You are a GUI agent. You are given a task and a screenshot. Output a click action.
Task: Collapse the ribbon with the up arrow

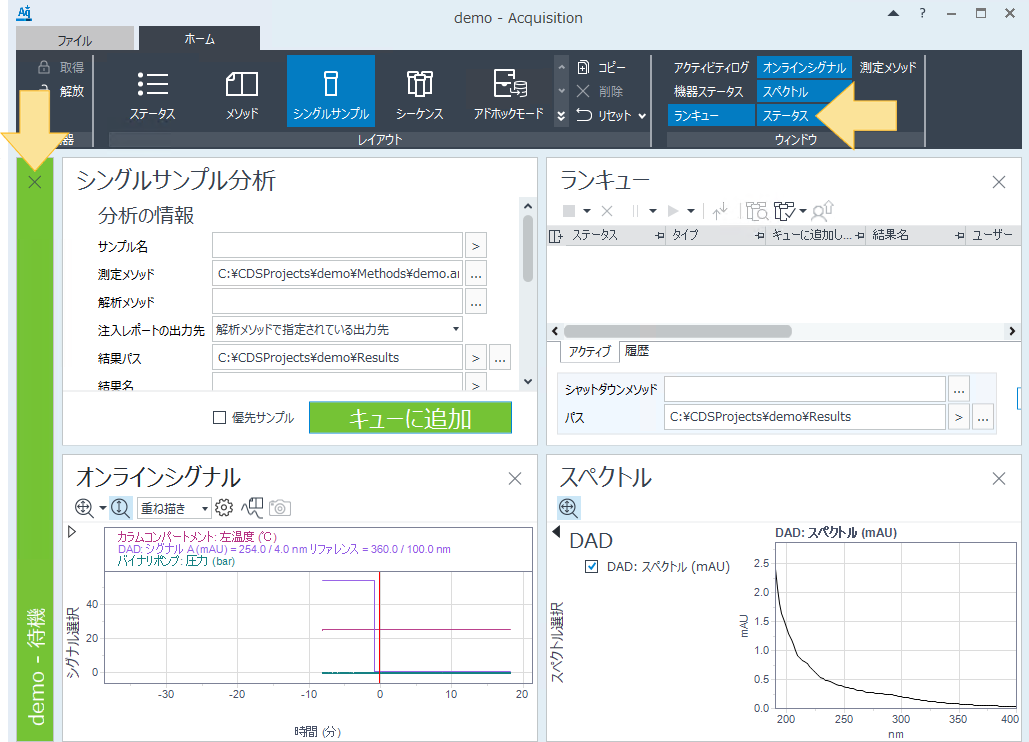(893, 13)
